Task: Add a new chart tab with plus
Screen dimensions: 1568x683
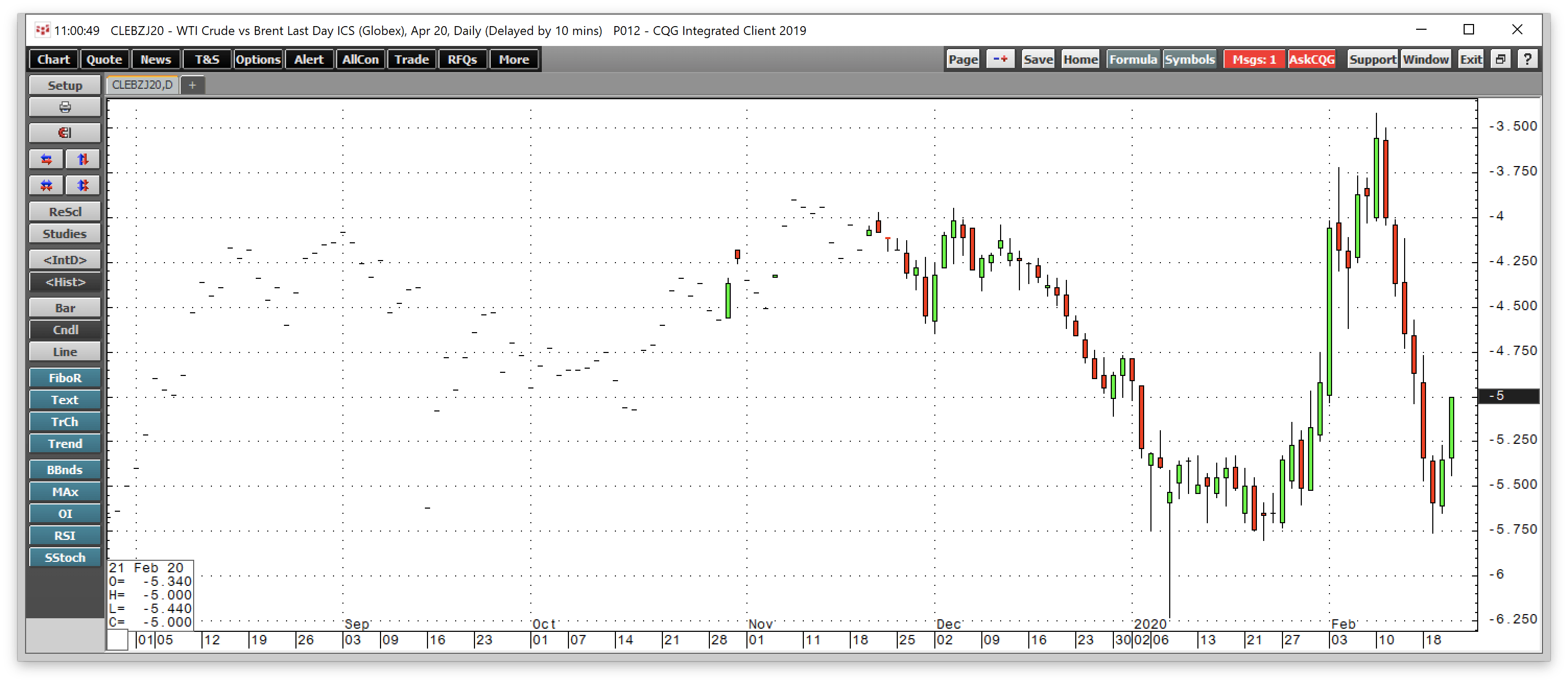Action: pos(193,85)
